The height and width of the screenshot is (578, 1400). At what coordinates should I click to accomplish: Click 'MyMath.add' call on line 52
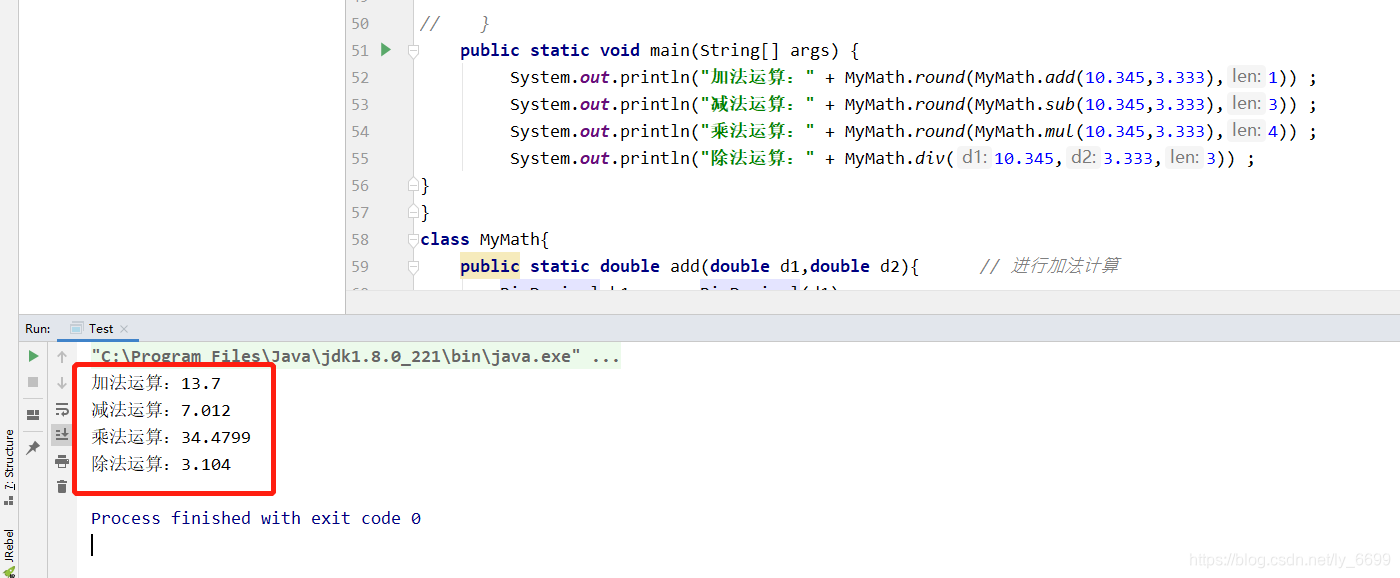(1024, 77)
